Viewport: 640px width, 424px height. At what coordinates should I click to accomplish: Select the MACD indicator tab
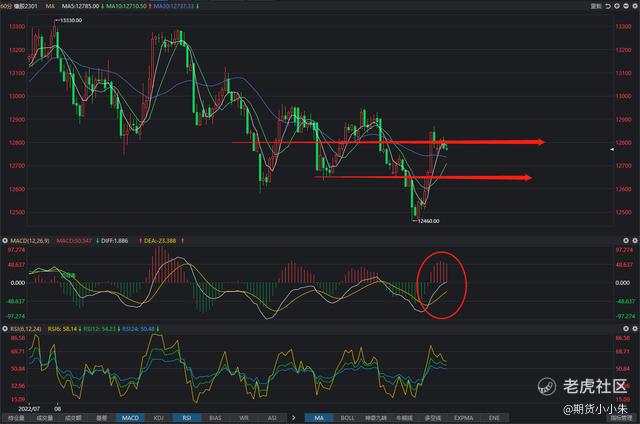130,418
